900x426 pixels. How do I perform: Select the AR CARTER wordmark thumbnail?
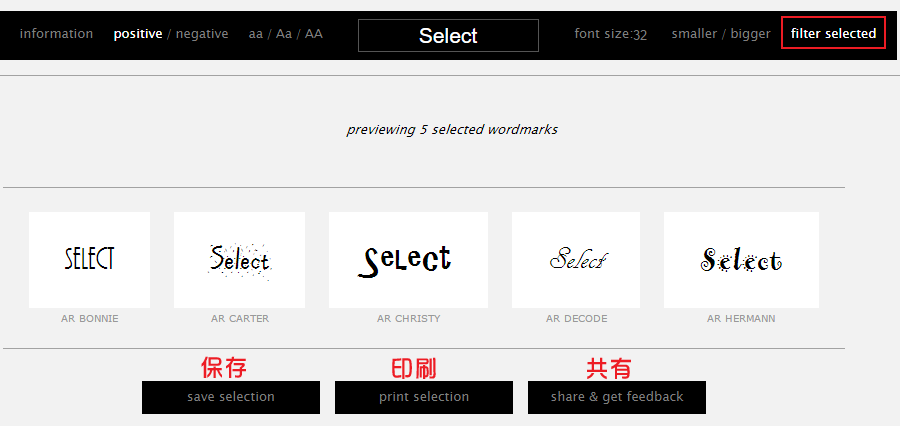click(239, 260)
